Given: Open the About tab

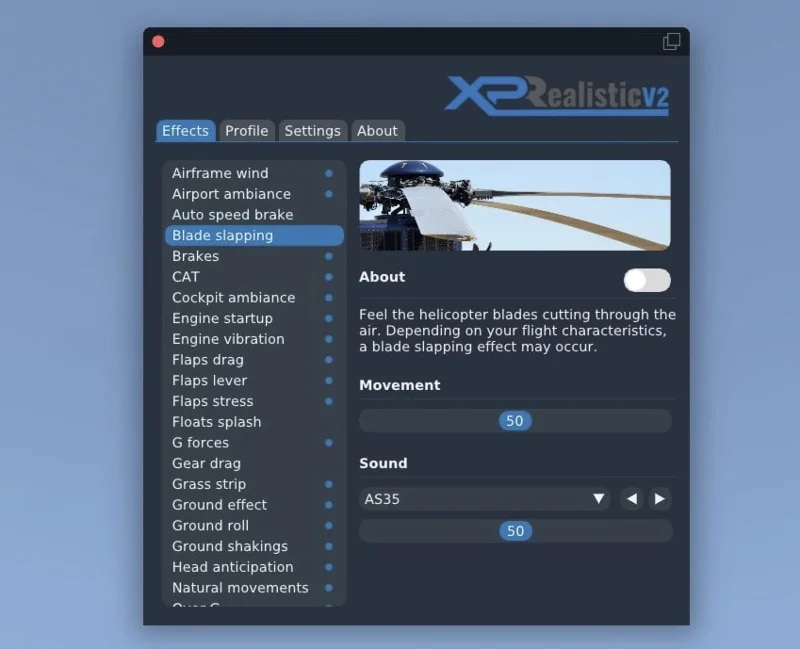Looking at the screenshot, I should click(x=377, y=131).
